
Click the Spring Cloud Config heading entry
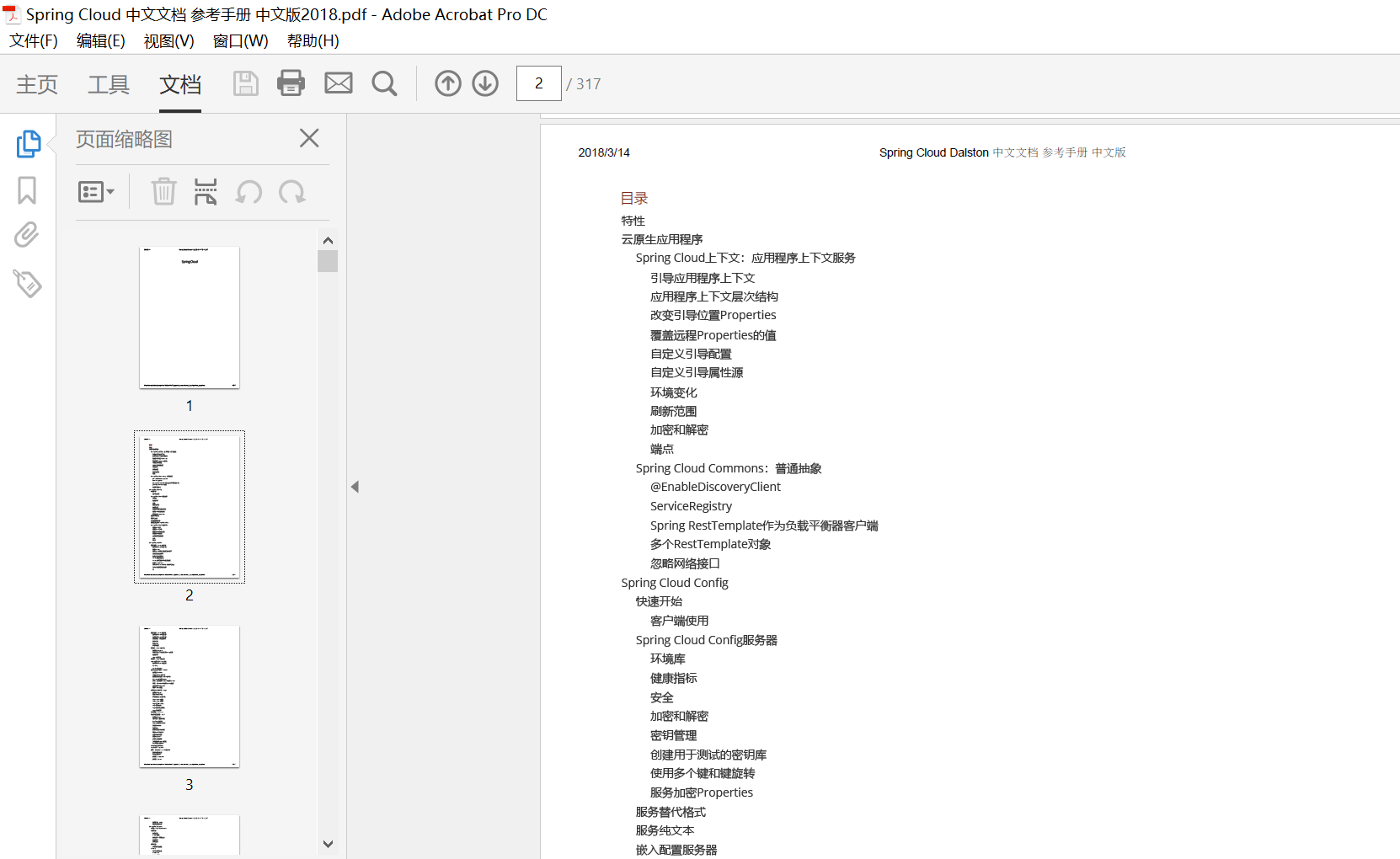(675, 583)
